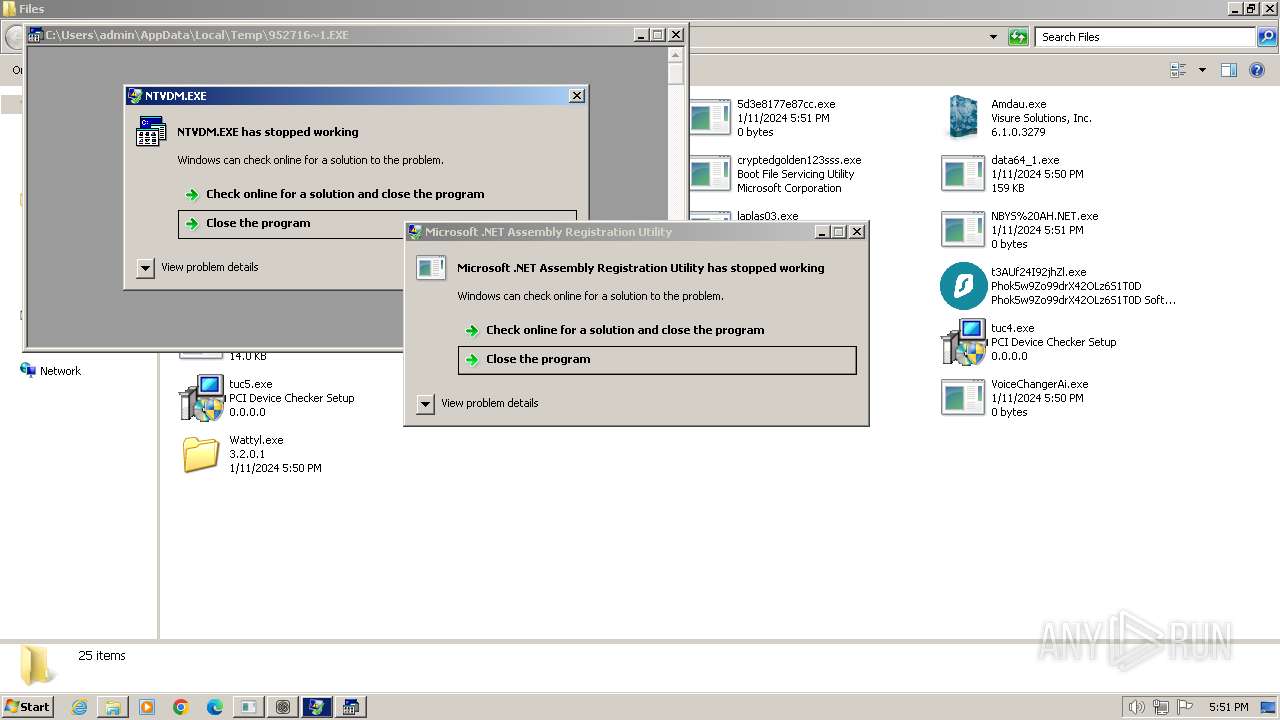Open More view options dropdown arrow
The height and width of the screenshot is (720, 1280).
(1202, 70)
